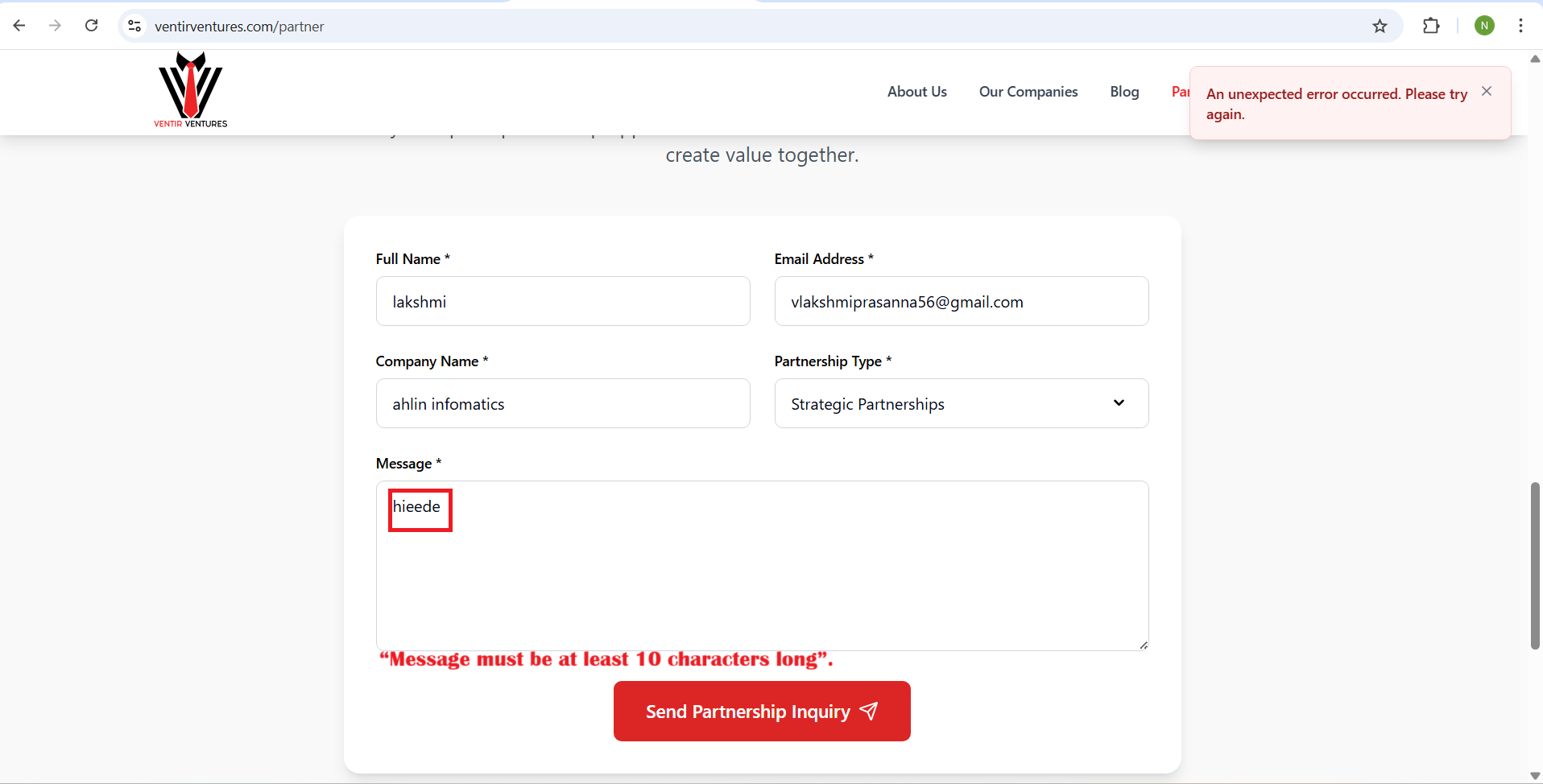Focus the Email Address input
The height and width of the screenshot is (784, 1543).
click(961, 302)
